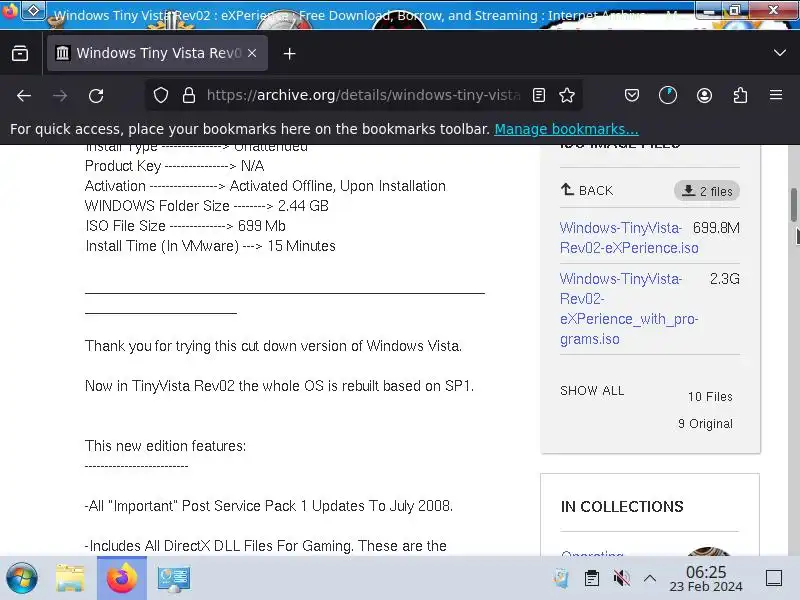Open window menu icon in title bar
This screenshot has width=800, height=600.
tap(10, 10)
